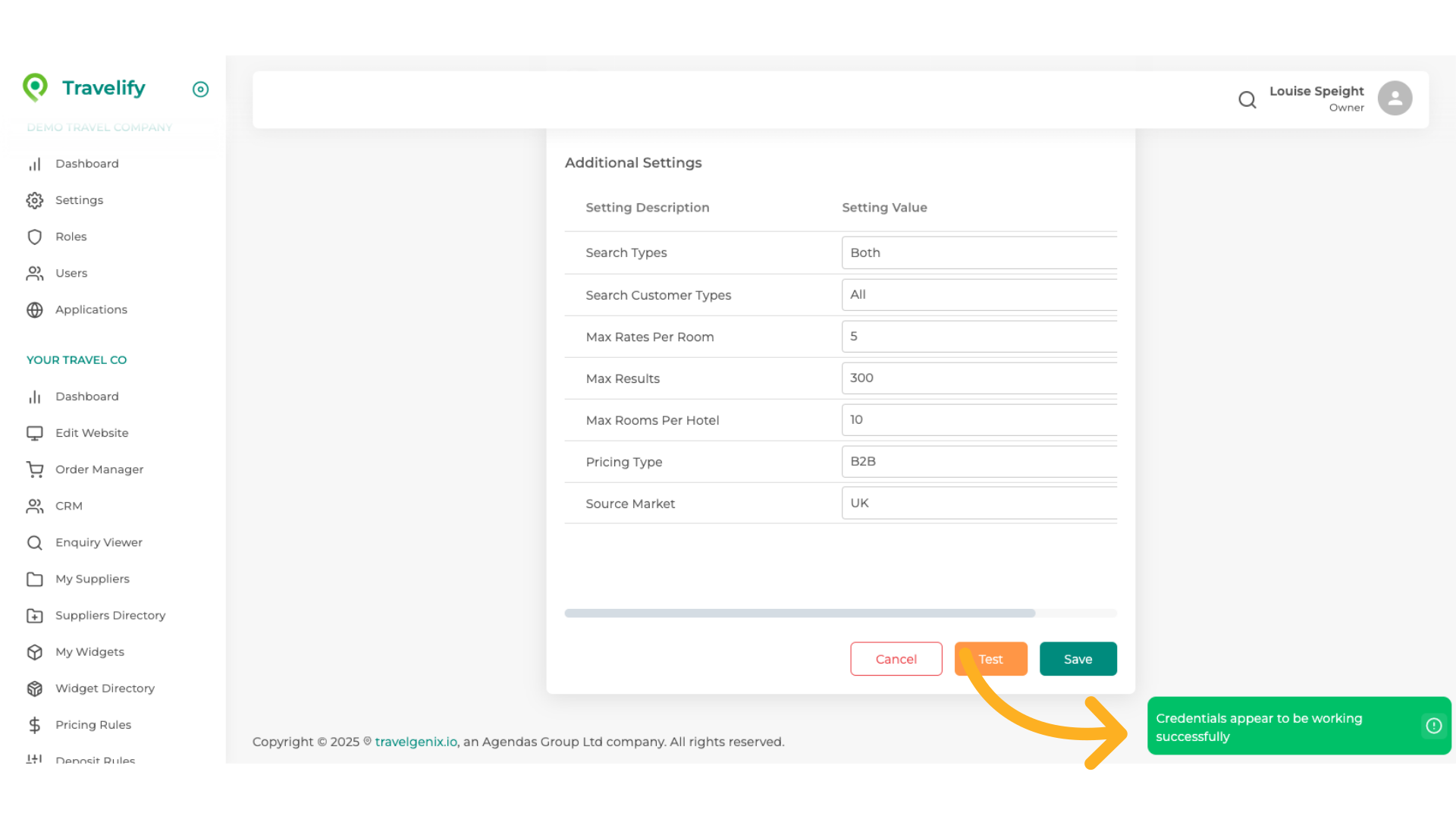
Task: Open the Search Types dropdown showing Both
Action: (978, 253)
